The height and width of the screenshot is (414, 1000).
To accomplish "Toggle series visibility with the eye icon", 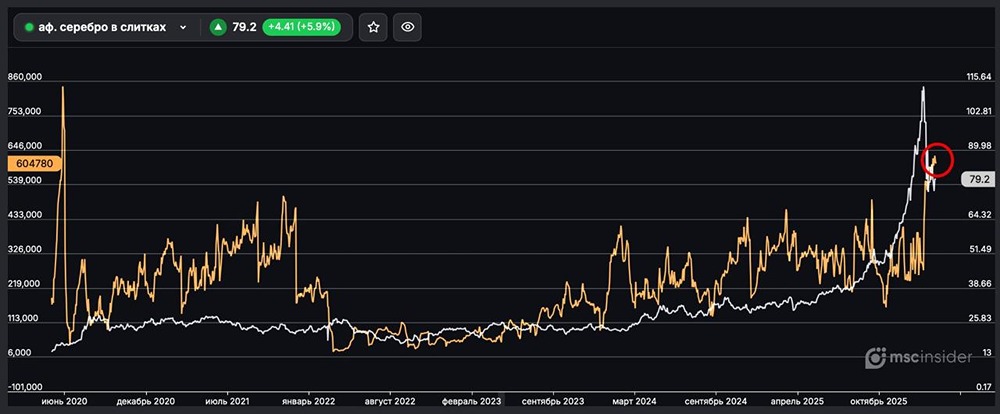I will coord(407,28).
